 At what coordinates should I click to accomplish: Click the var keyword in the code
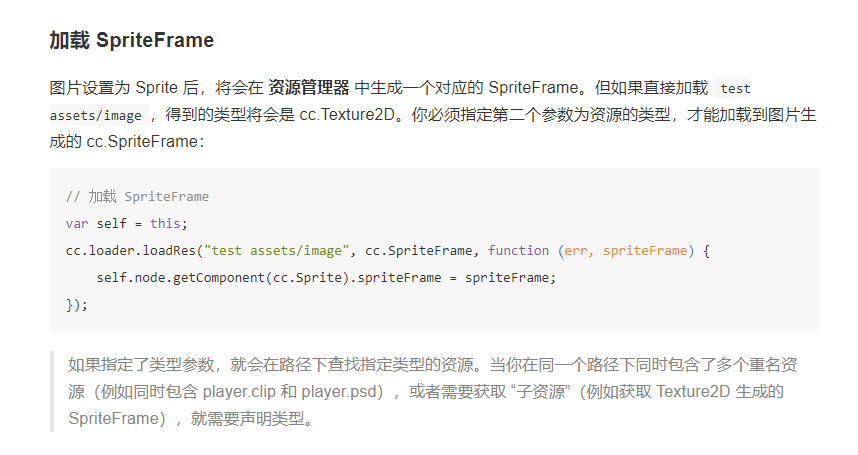click(x=77, y=223)
